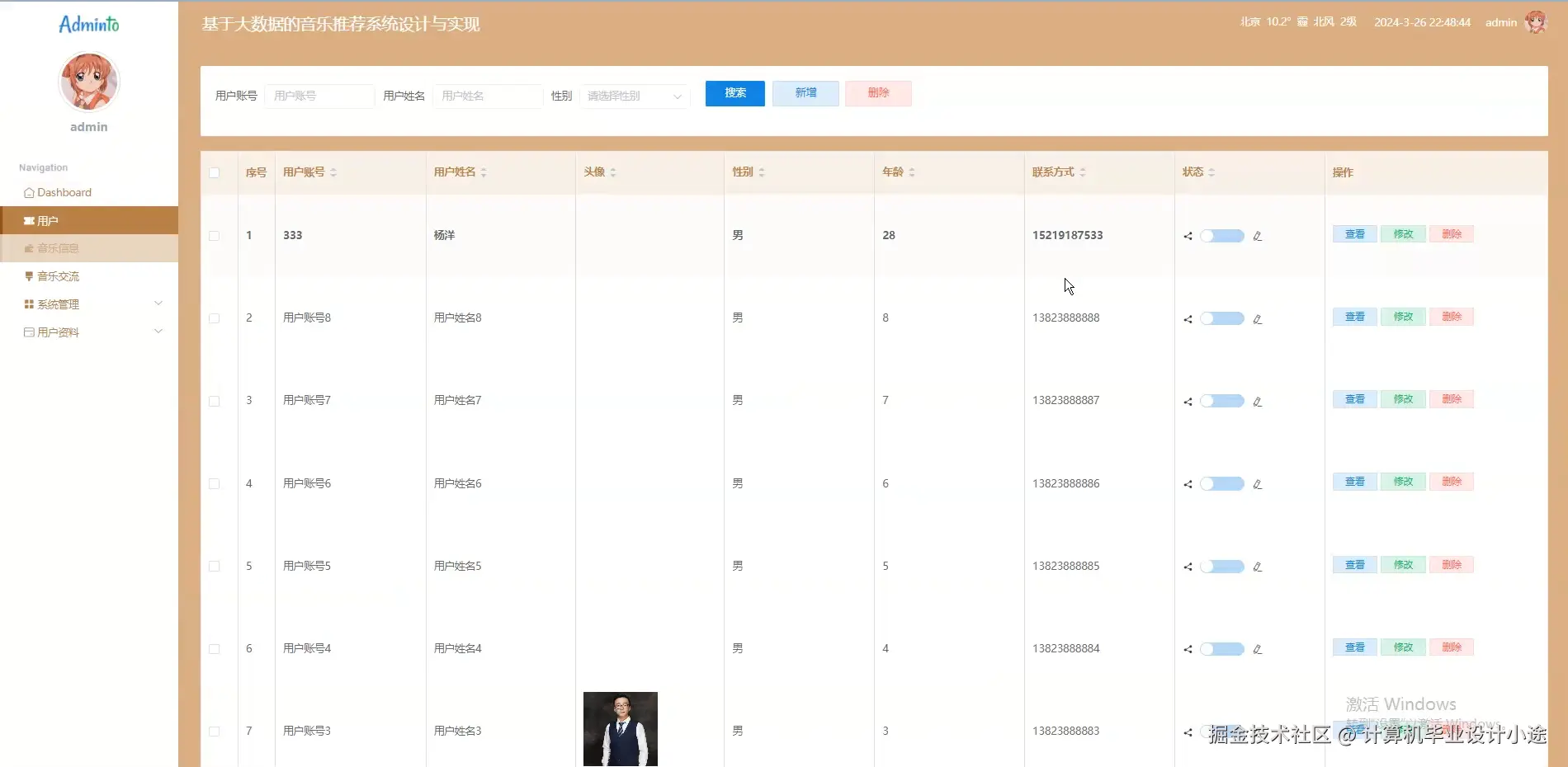Image resolution: width=1568 pixels, height=767 pixels.
Task: Click the share icon for 用户账号5
Action: pyautogui.click(x=1188, y=567)
